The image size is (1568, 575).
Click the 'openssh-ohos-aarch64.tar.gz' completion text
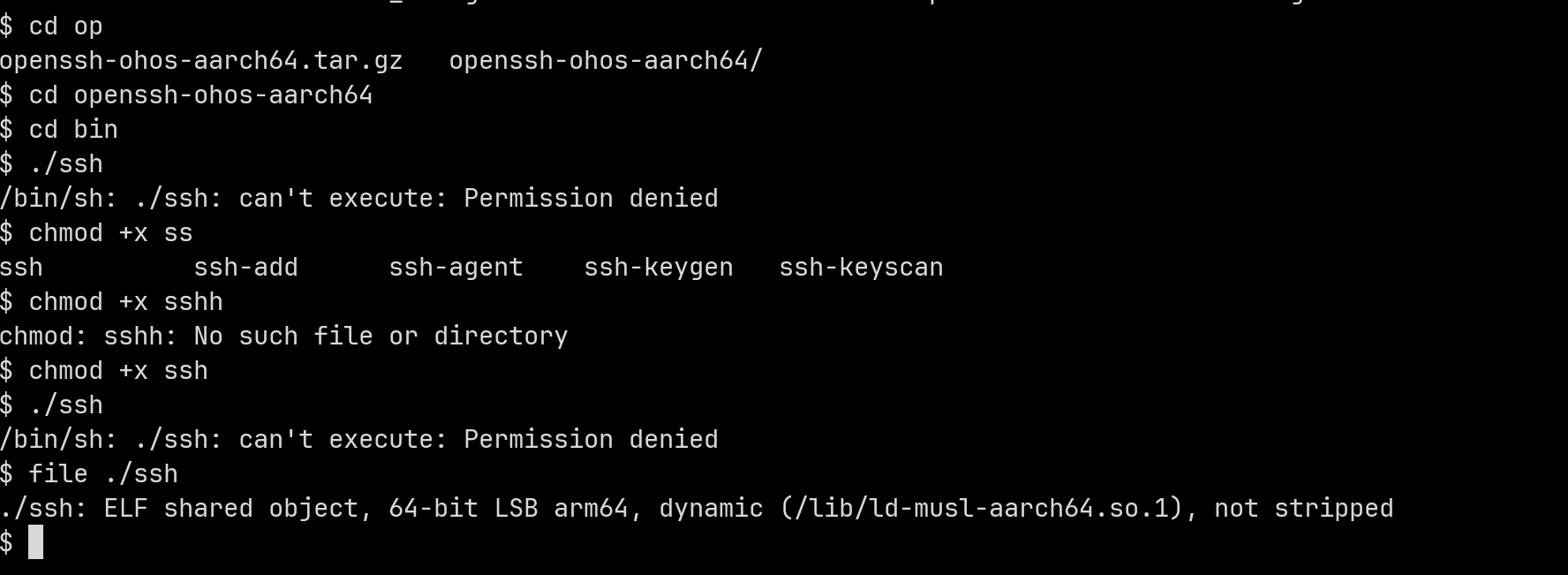tap(201, 61)
